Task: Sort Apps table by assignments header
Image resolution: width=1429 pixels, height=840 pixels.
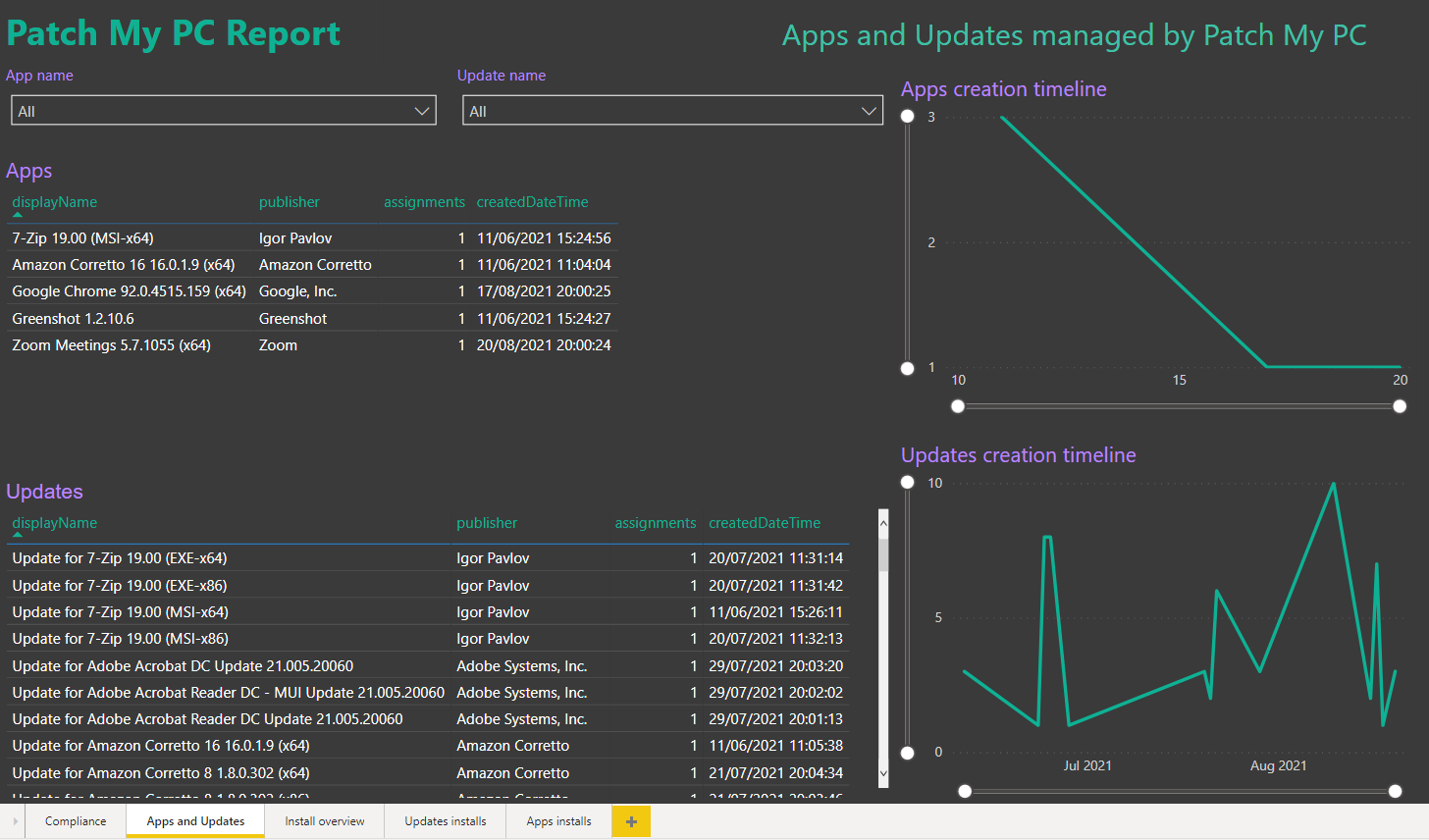Action: pyautogui.click(x=424, y=202)
